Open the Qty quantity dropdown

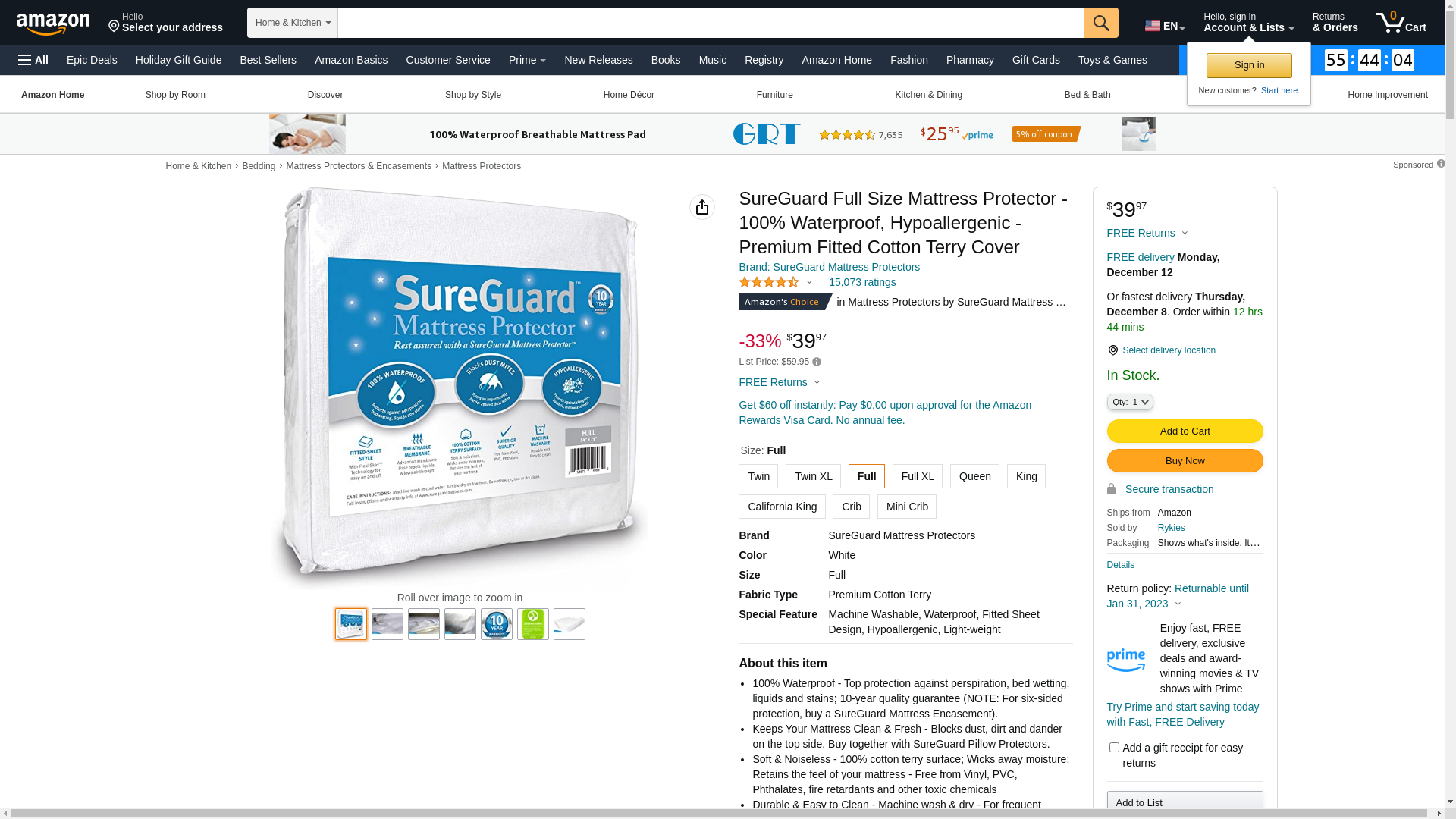tap(1130, 402)
